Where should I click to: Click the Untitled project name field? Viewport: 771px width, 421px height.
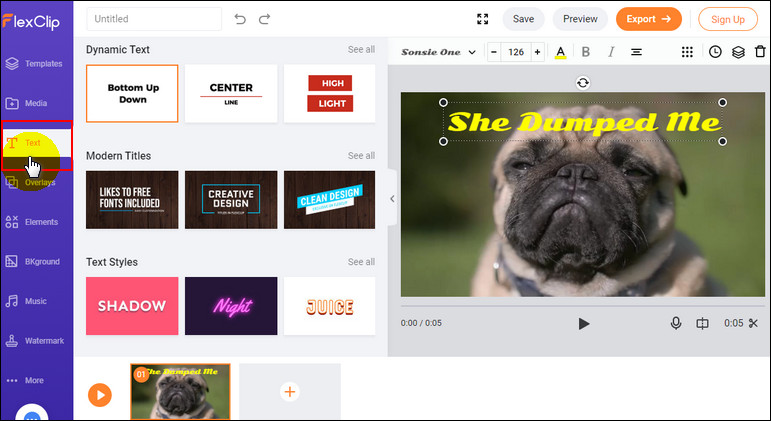click(x=154, y=19)
